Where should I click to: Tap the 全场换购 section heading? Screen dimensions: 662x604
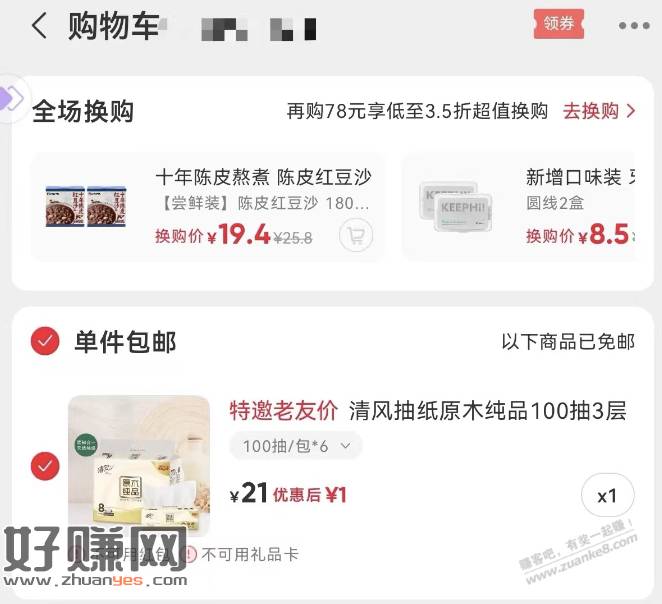[83, 111]
